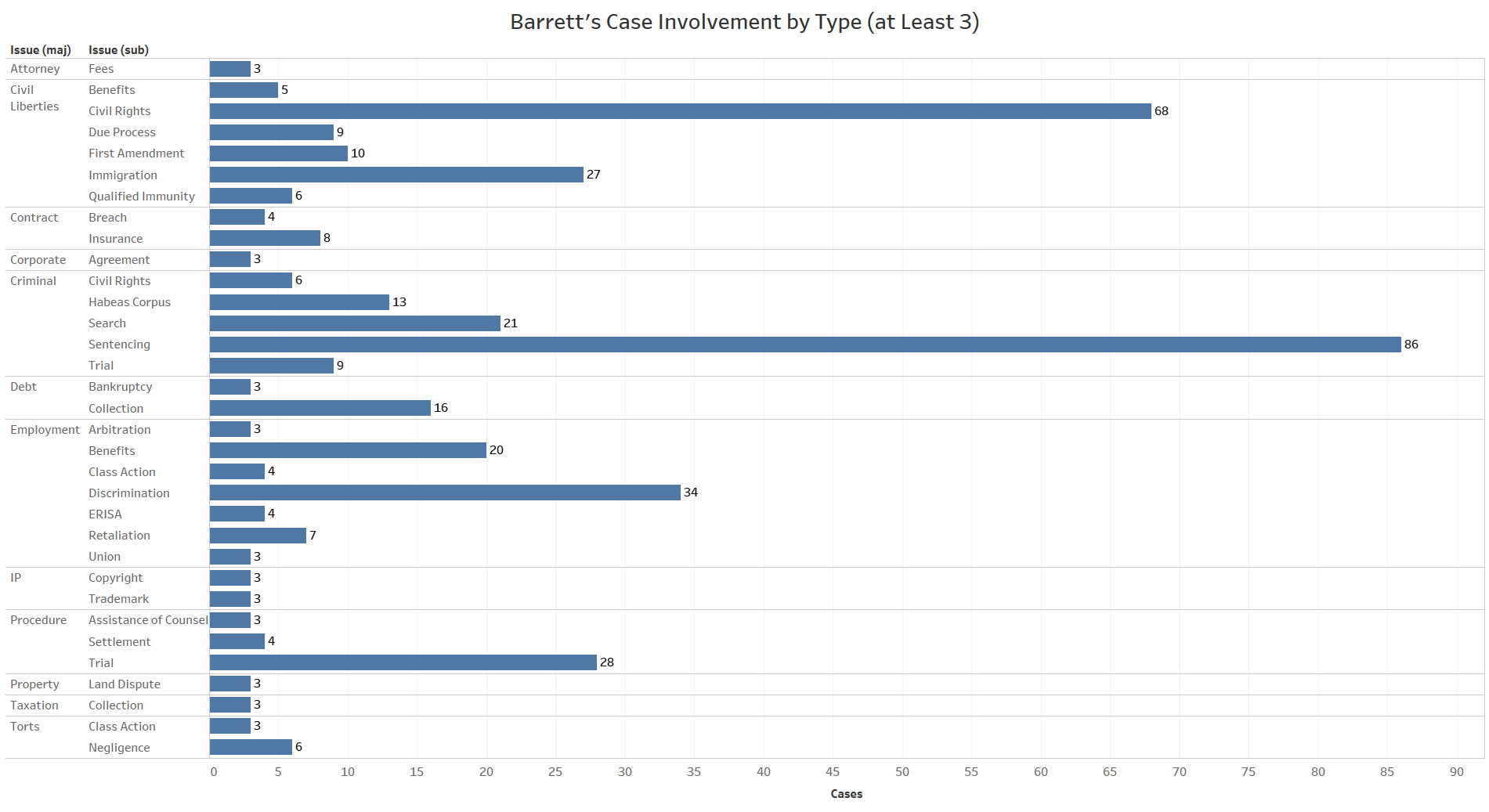Screen dimensions: 1489x812
Task: Click the Habeas Corpus bar
Action: tap(299, 302)
